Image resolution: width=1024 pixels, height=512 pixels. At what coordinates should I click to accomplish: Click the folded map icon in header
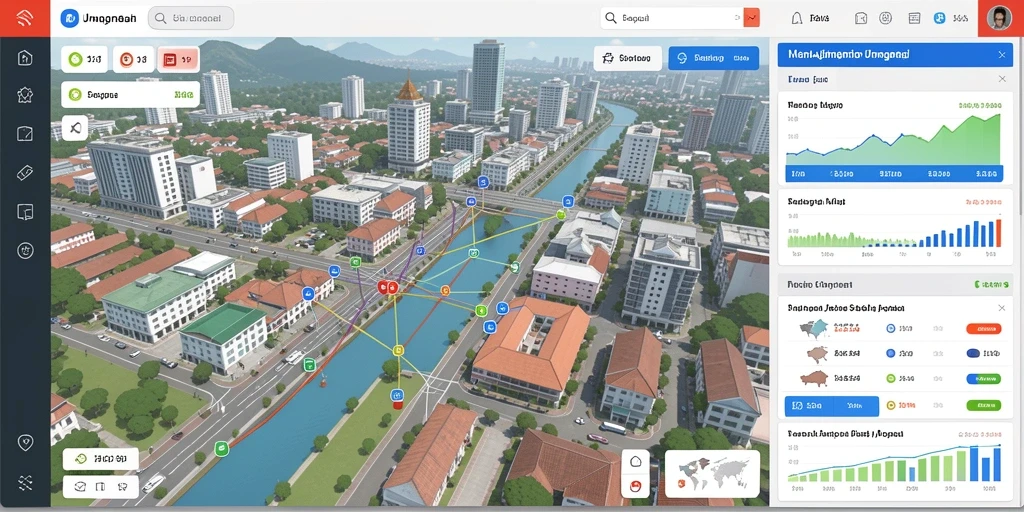coord(861,18)
